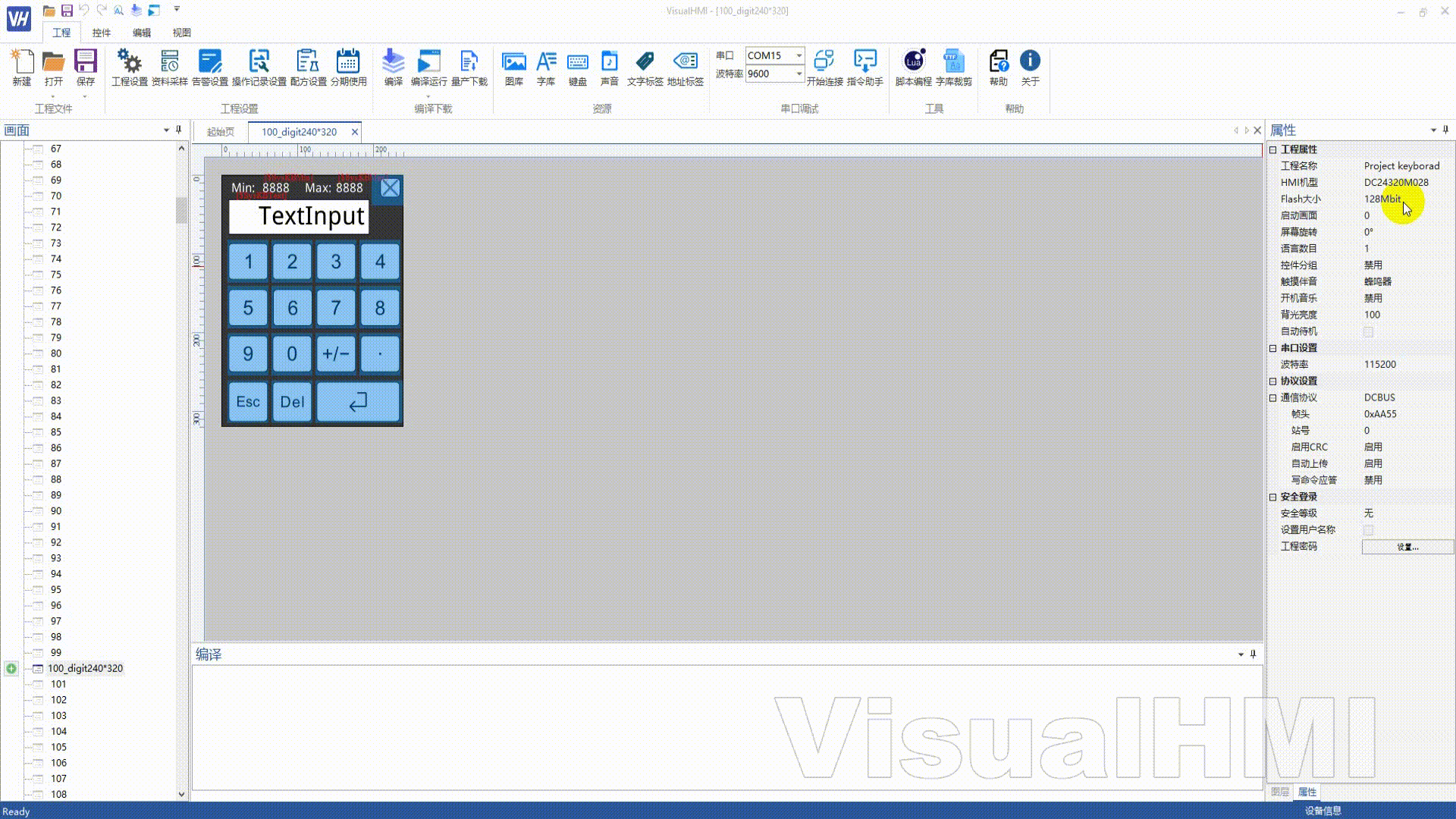Click the 新建 new project icon
This screenshot has width=1456, height=819.
[x=22, y=67]
